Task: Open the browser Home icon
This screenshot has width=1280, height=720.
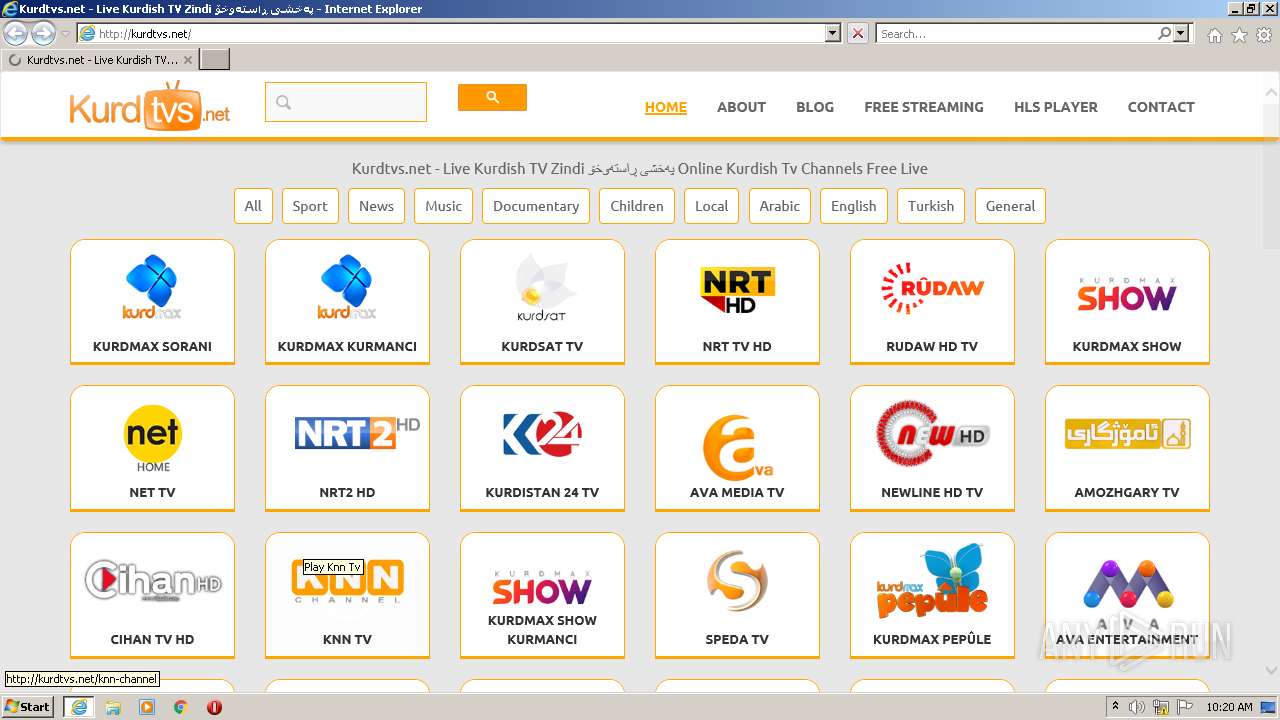Action: [1214, 34]
